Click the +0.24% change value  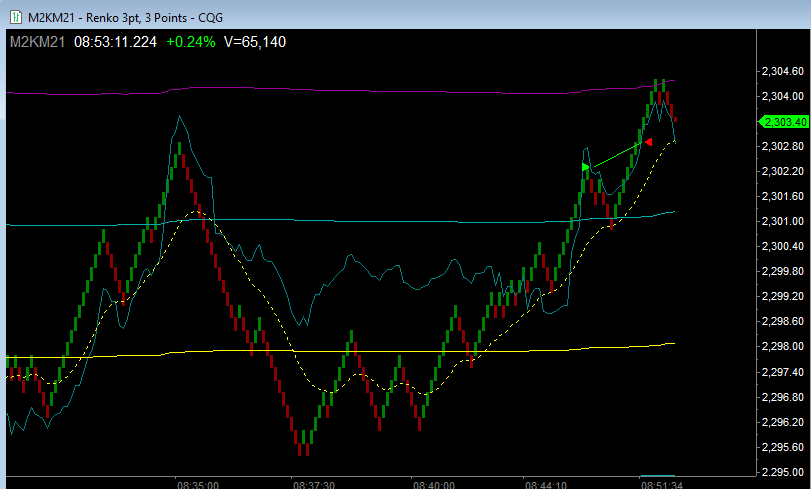[x=191, y=42]
